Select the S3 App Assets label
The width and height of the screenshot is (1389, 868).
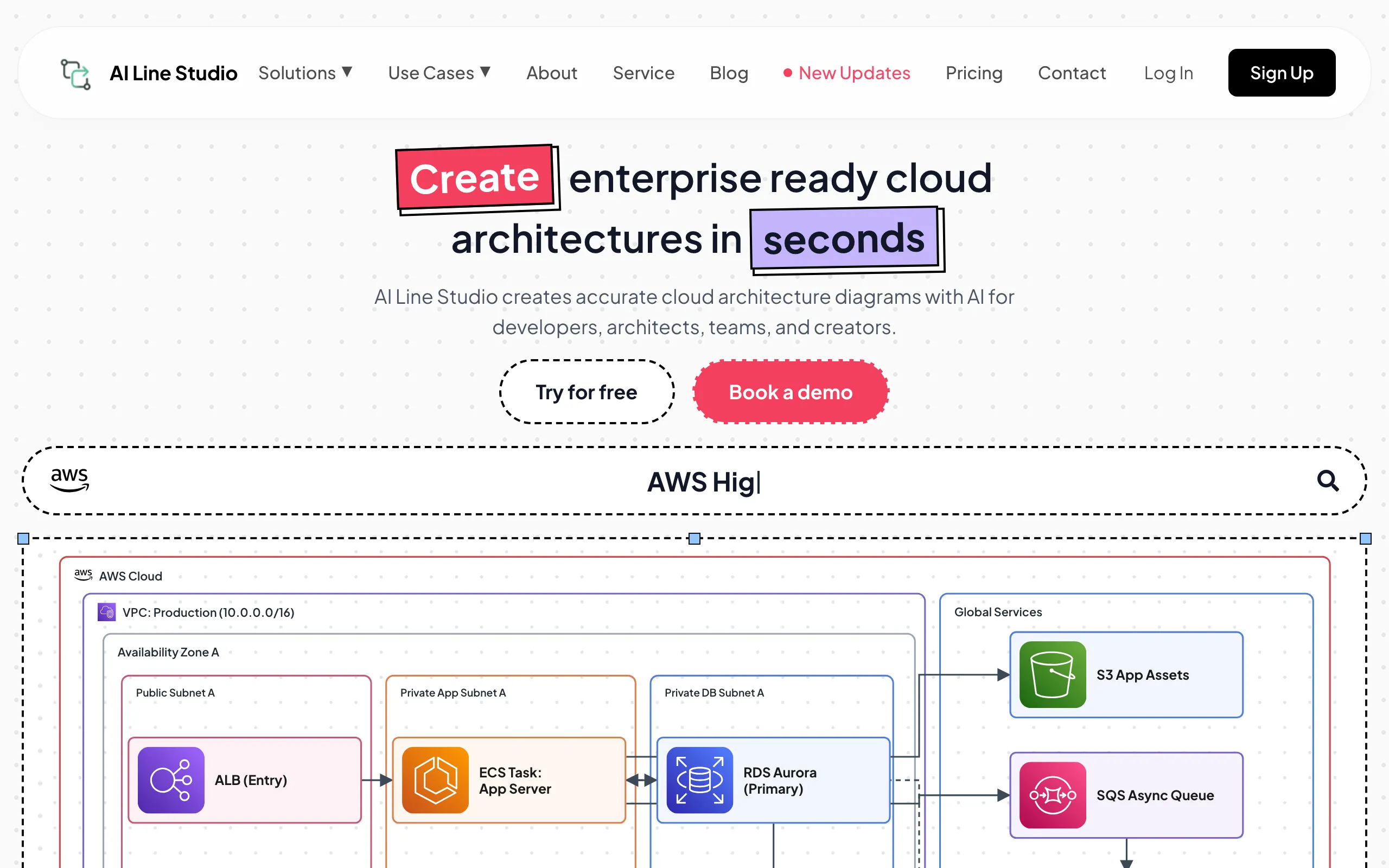pos(1142,674)
